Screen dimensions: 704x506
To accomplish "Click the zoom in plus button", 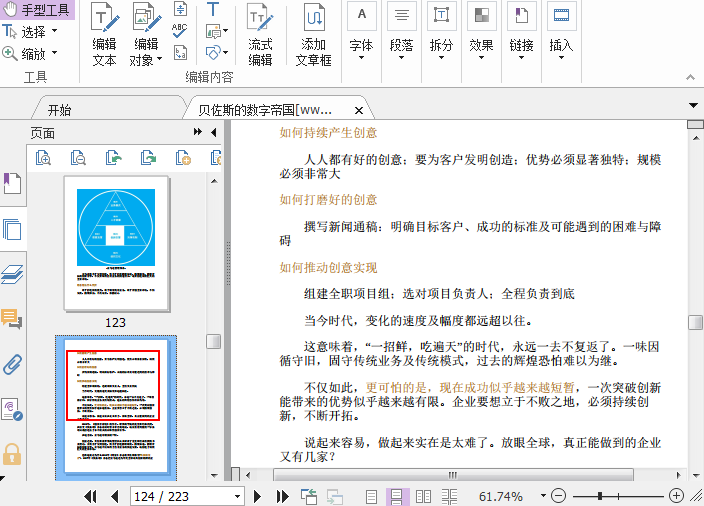I will (676, 496).
